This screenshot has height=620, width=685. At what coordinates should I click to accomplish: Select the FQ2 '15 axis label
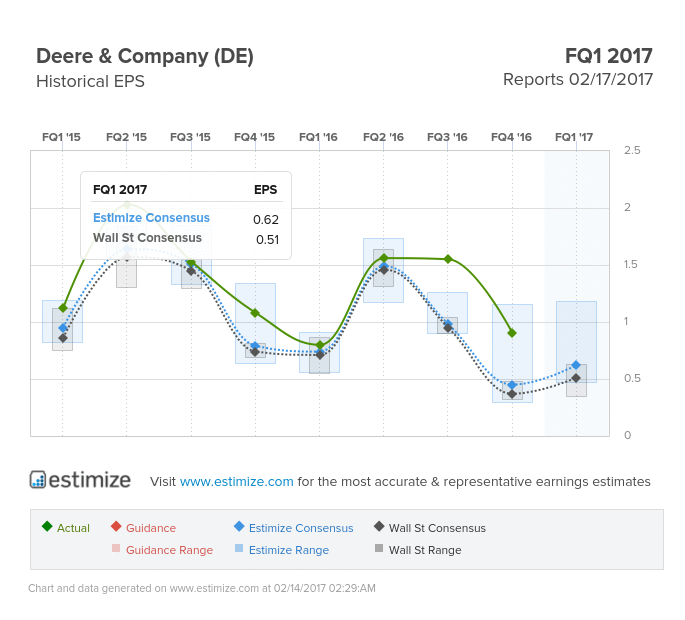(126, 137)
